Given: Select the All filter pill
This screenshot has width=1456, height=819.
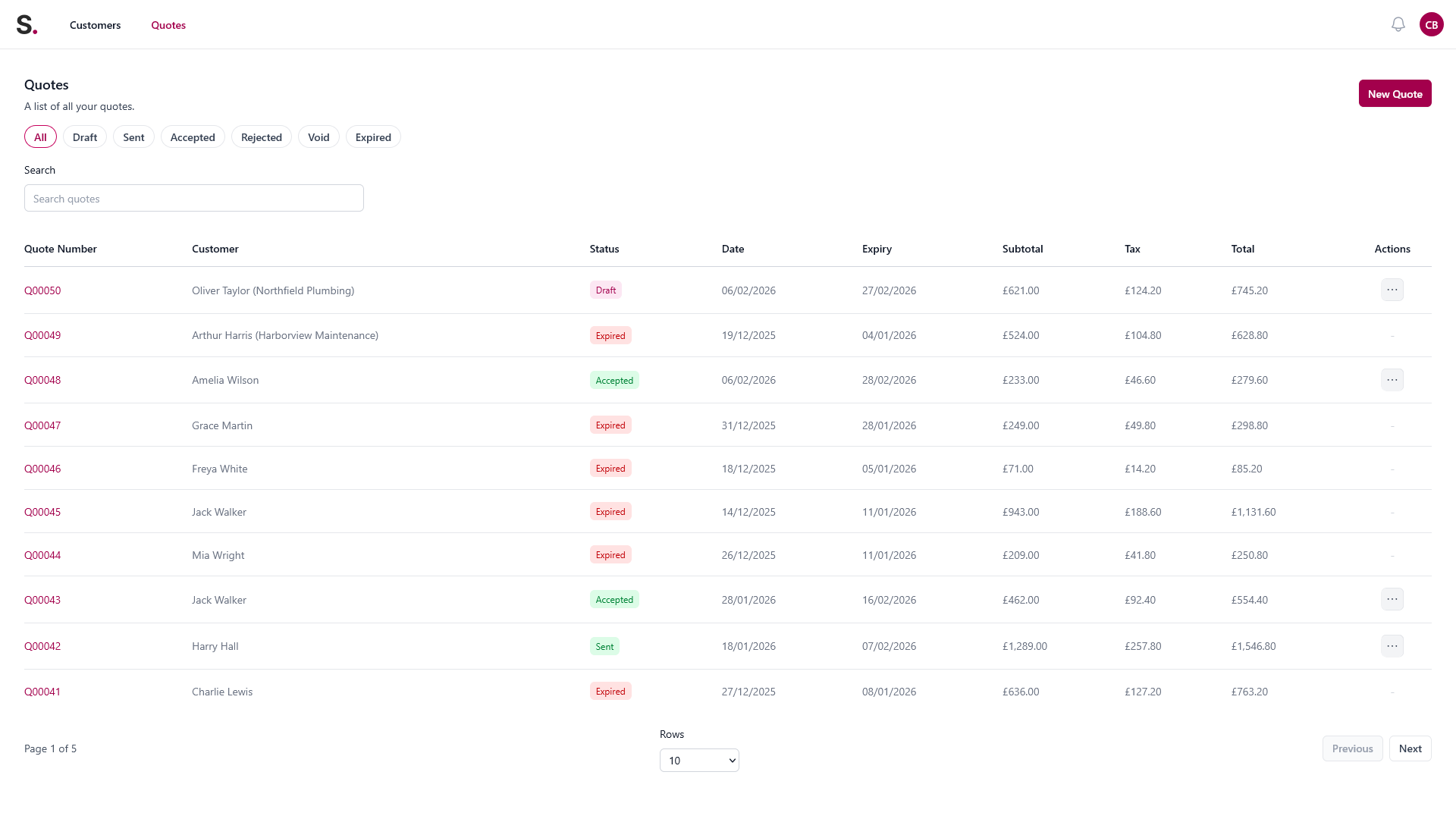Looking at the screenshot, I should (40, 137).
